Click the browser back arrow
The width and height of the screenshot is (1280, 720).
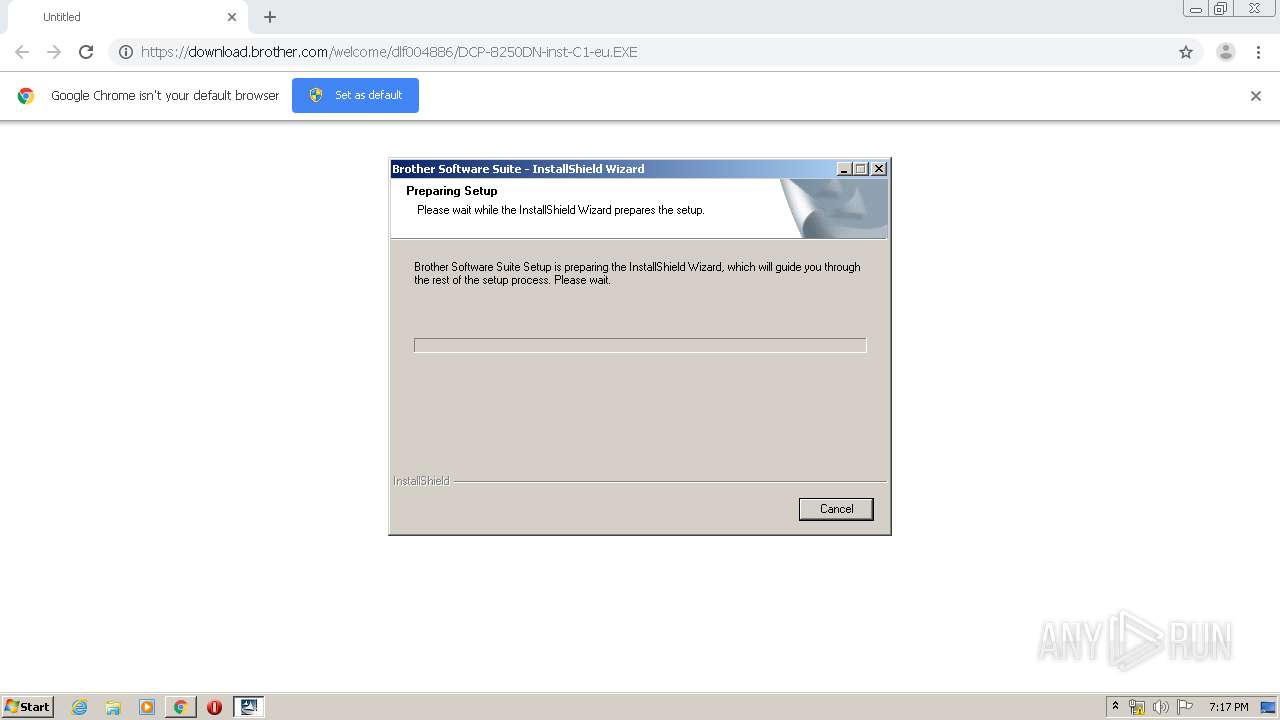22,52
